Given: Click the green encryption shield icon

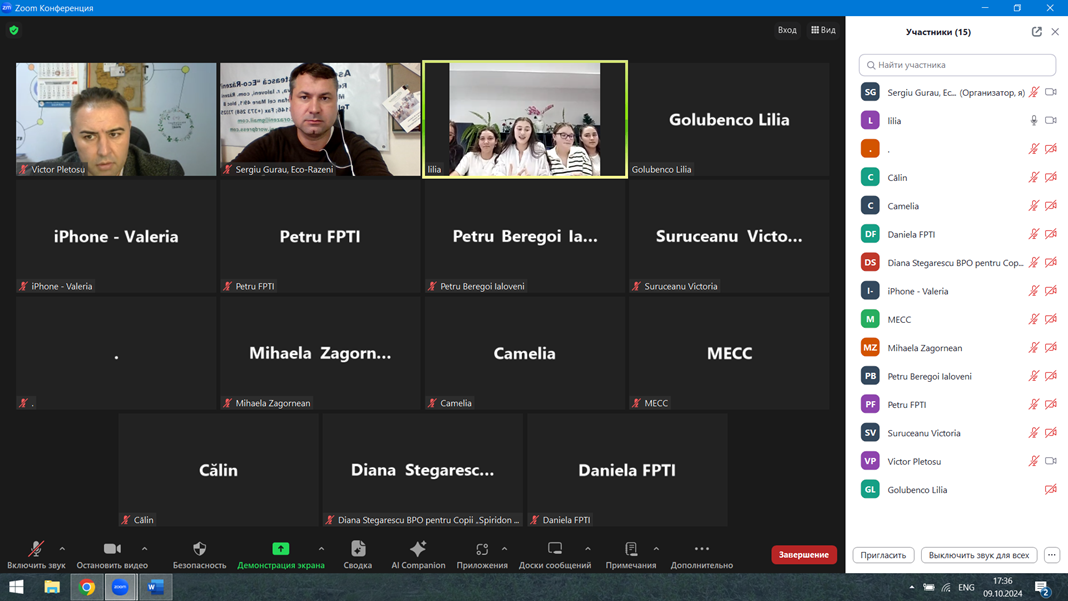Looking at the screenshot, I should [14, 30].
